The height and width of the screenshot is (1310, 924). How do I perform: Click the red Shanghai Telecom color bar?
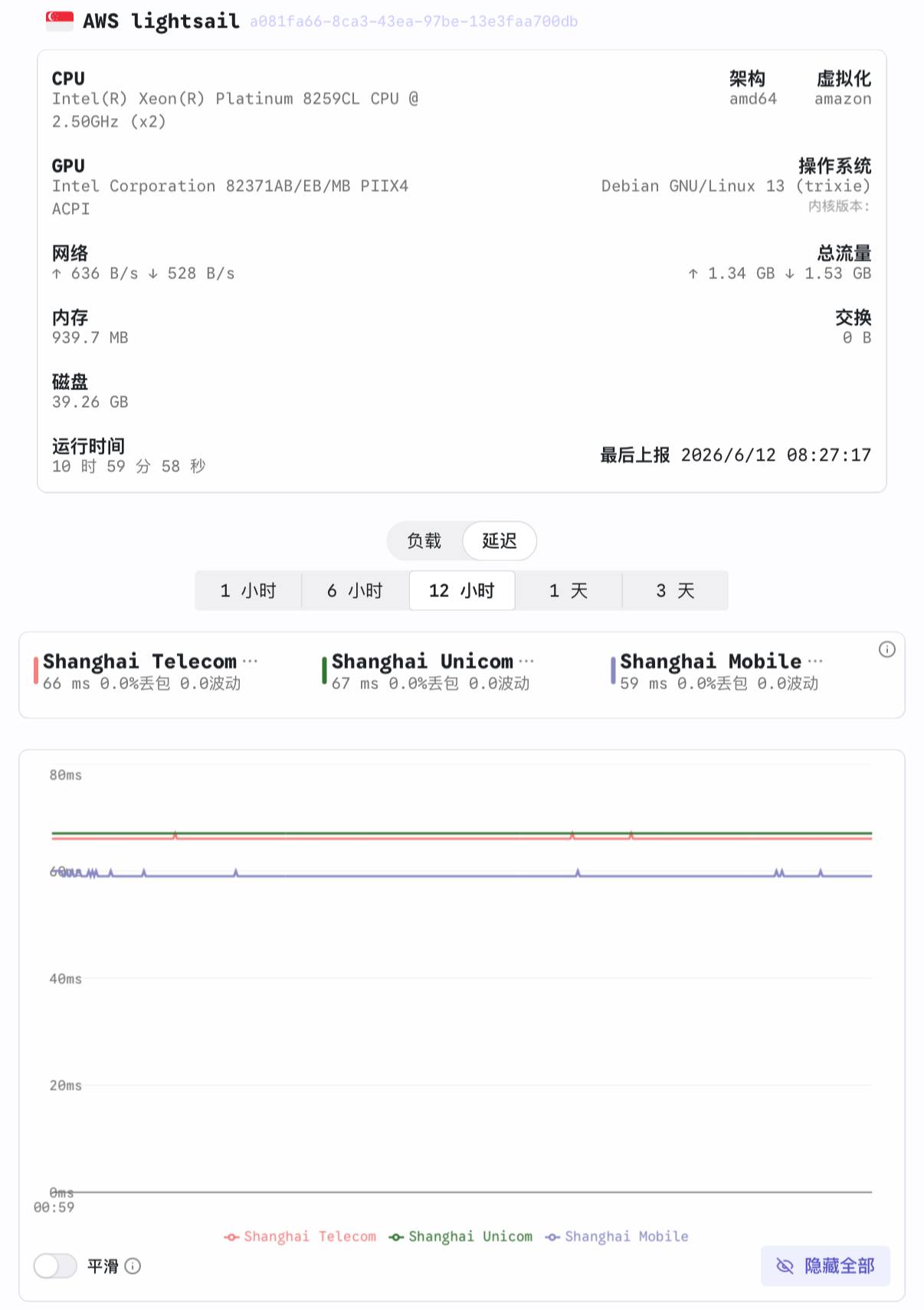pos(36,671)
